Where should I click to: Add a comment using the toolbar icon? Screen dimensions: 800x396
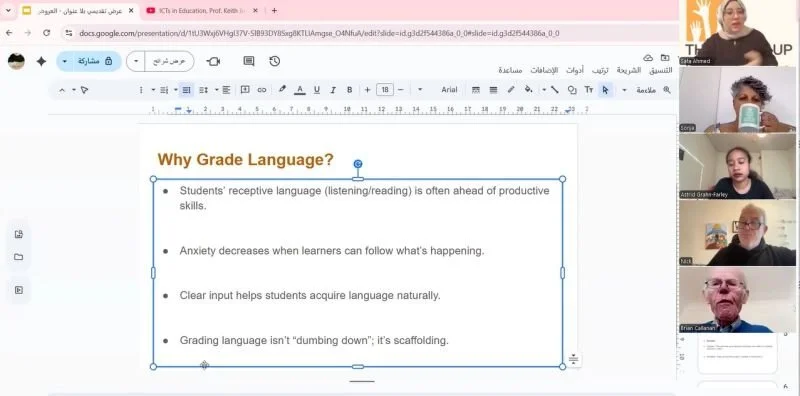(245, 90)
